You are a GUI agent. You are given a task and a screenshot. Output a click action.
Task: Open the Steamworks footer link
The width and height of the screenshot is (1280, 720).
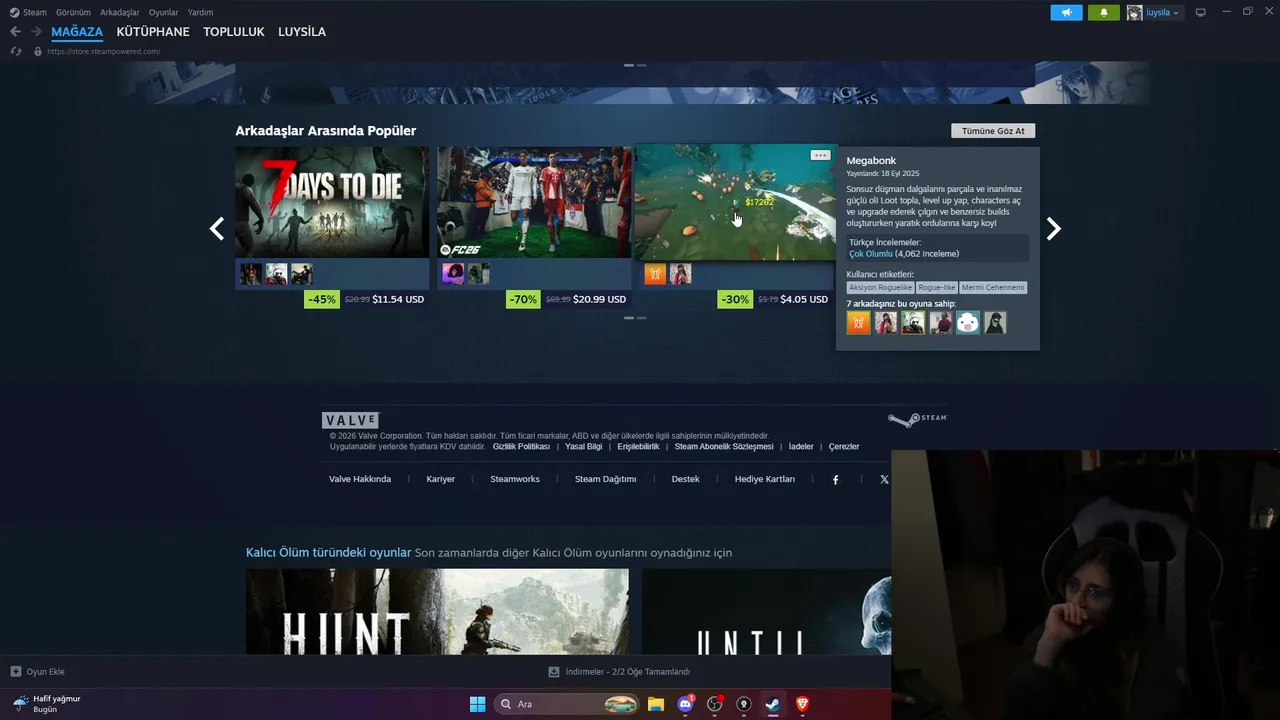click(515, 479)
